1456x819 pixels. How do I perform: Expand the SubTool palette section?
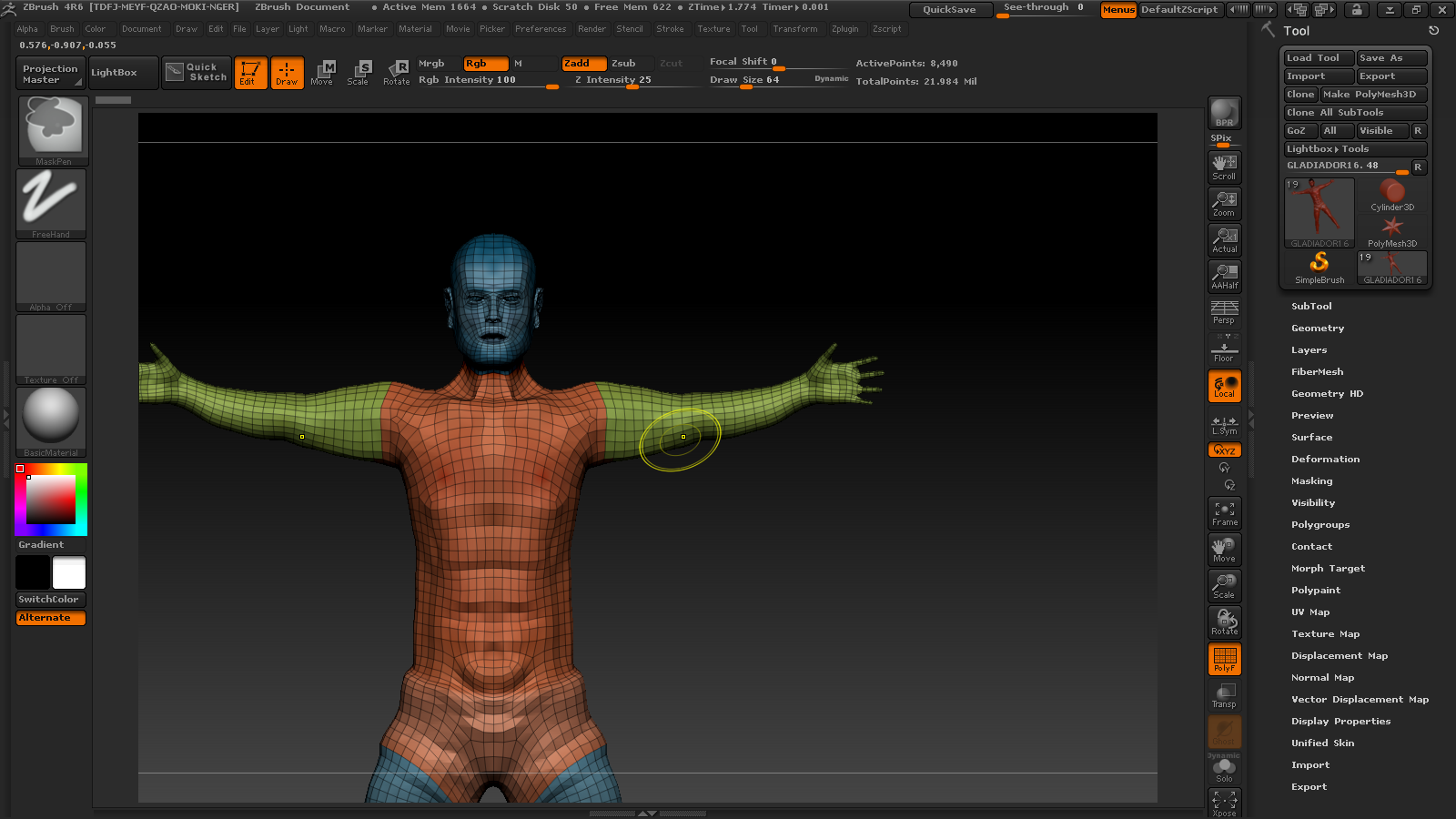pos(1311,307)
